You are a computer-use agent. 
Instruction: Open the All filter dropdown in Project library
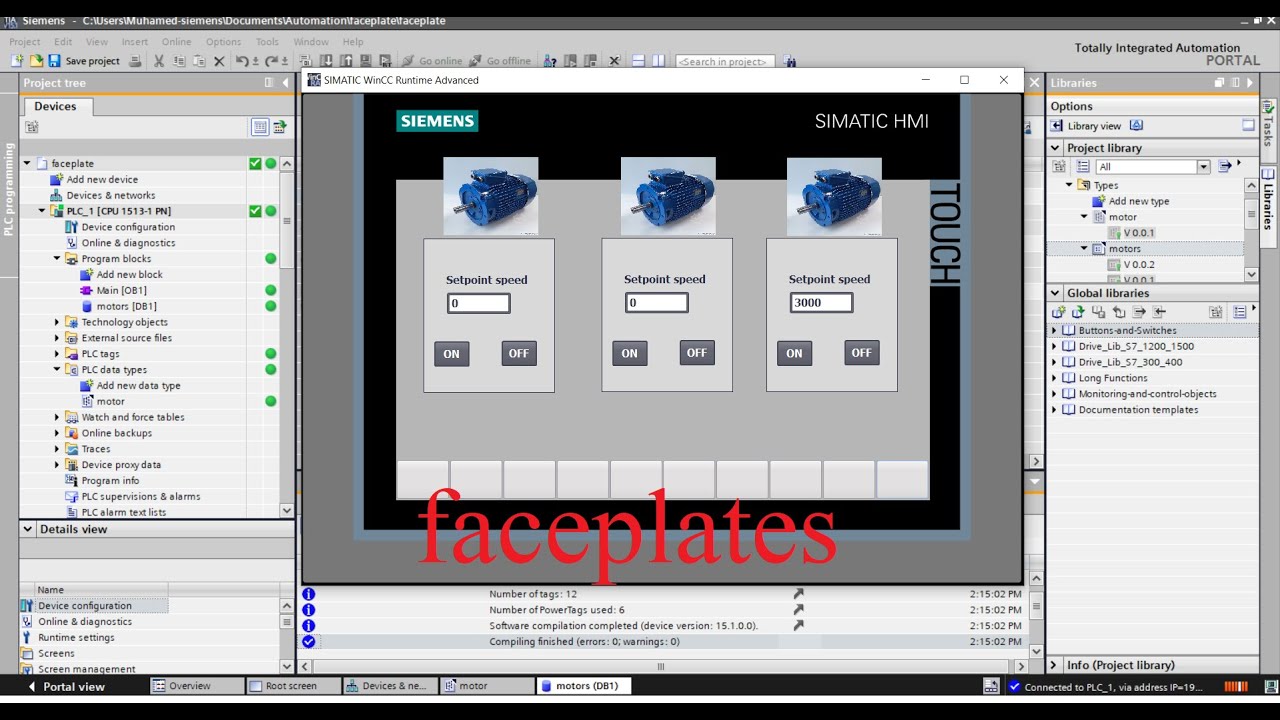[1203, 166]
